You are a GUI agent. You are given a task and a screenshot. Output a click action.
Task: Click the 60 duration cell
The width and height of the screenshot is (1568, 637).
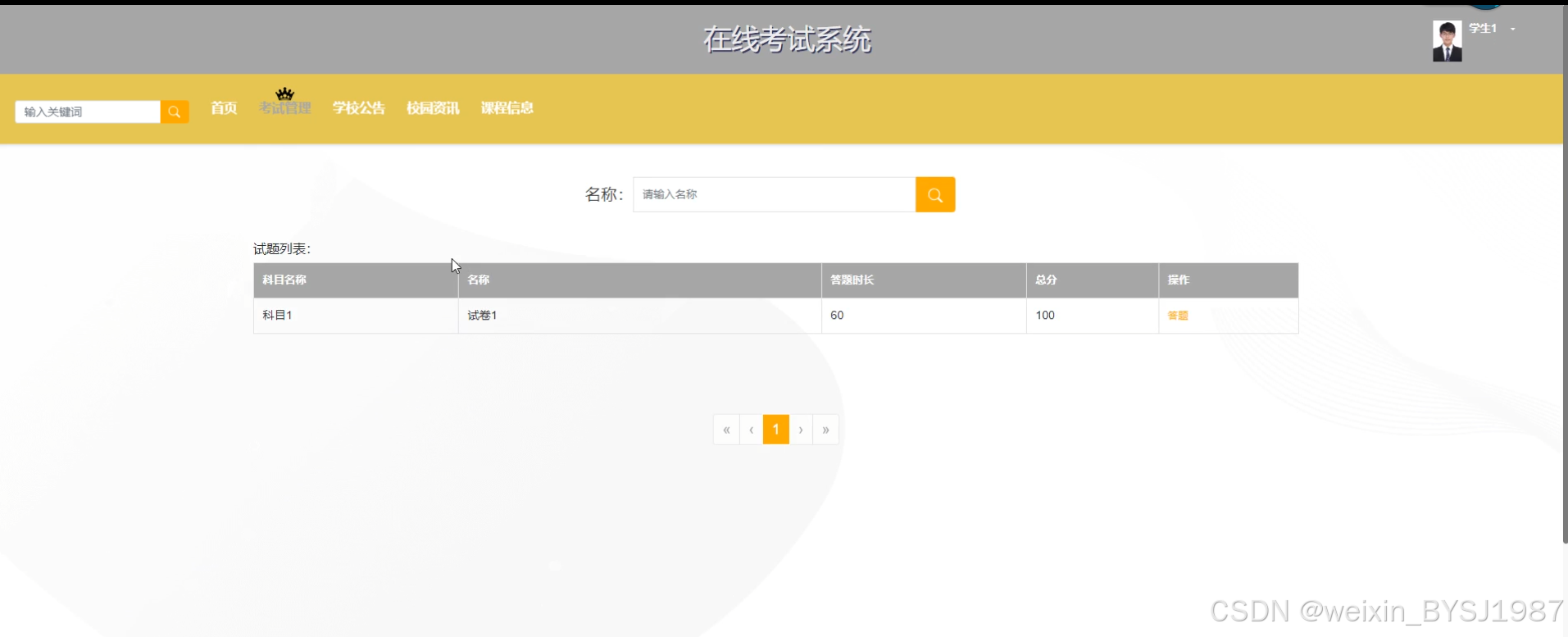pos(924,316)
